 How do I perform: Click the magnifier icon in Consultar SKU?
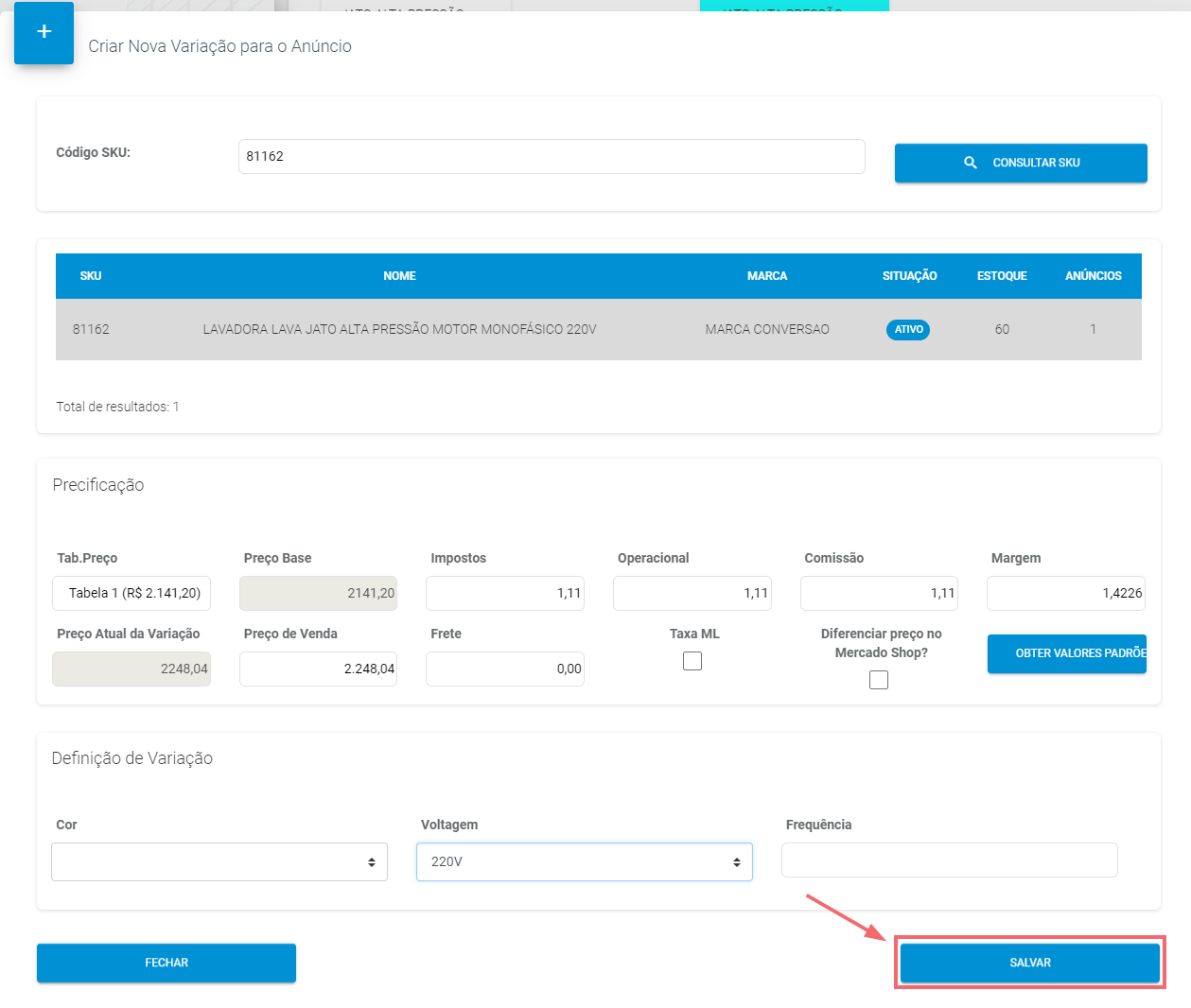coord(971,163)
